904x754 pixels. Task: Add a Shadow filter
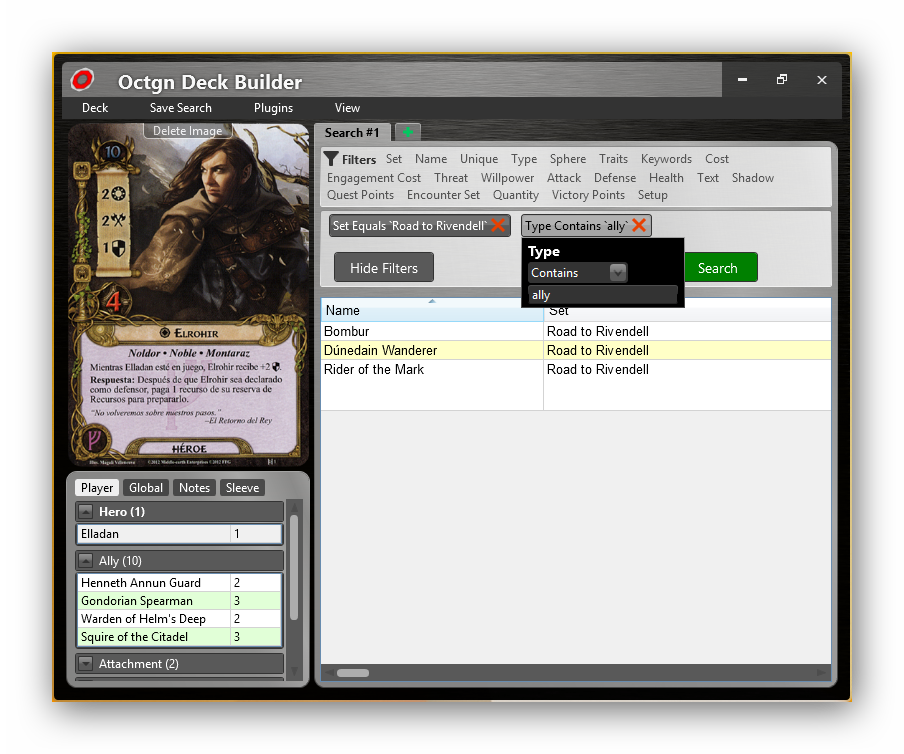(752, 178)
